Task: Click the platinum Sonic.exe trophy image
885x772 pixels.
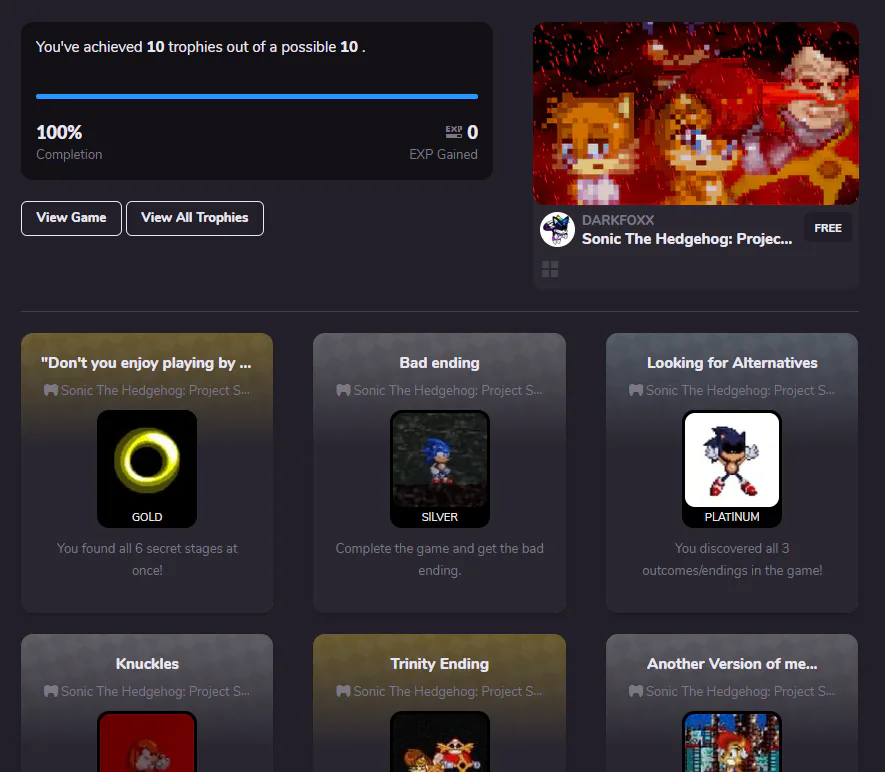Action: coord(732,460)
